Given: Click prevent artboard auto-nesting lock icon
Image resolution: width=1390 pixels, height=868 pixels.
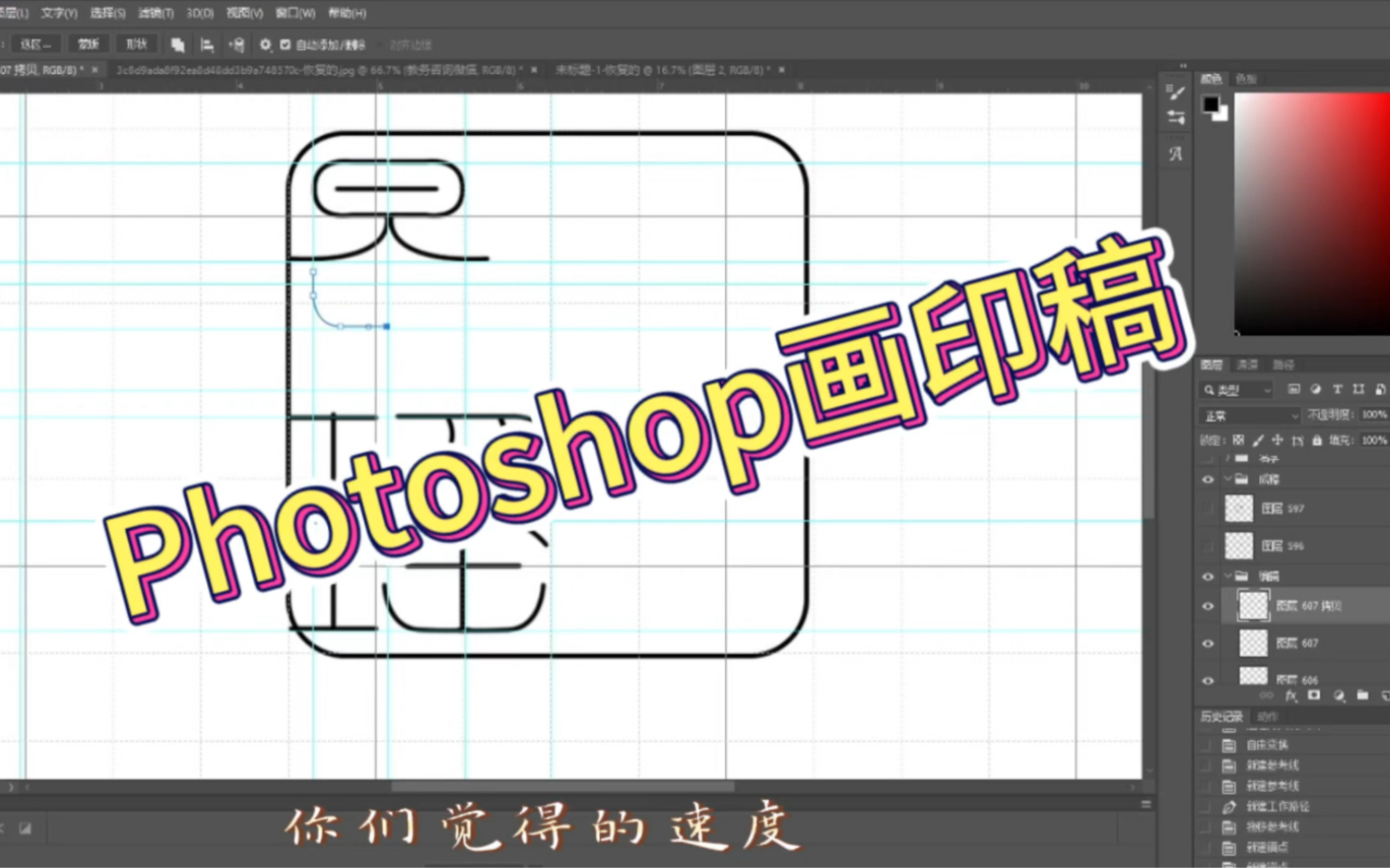Looking at the screenshot, I should point(1297,440).
